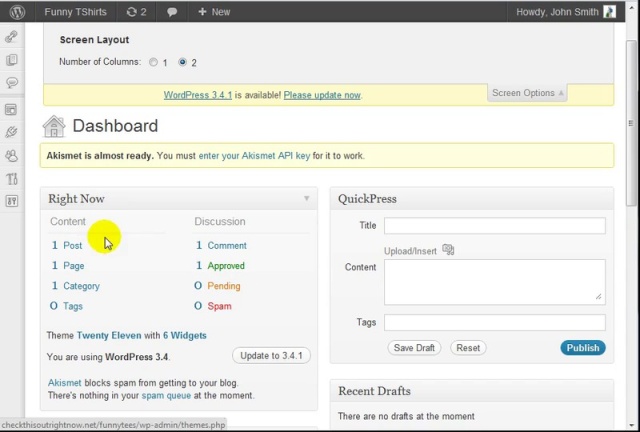Collapse the Right Now widget arrow
This screenshot has width=640, height=432.
point(307,198)
